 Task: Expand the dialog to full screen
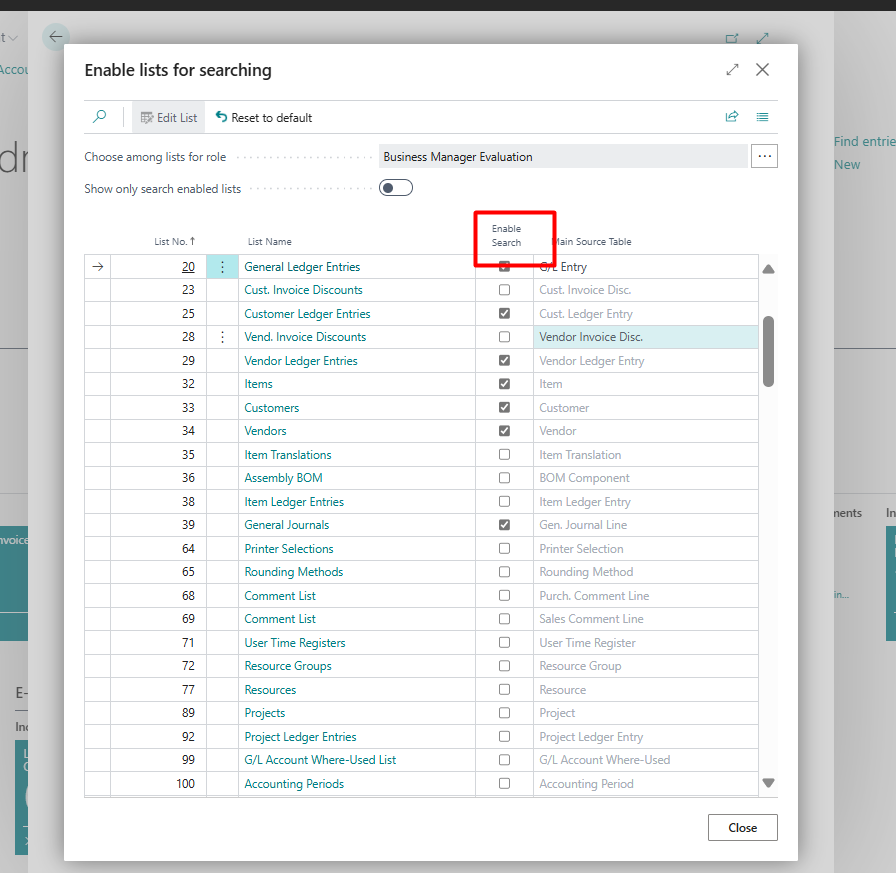click(732, 70)
